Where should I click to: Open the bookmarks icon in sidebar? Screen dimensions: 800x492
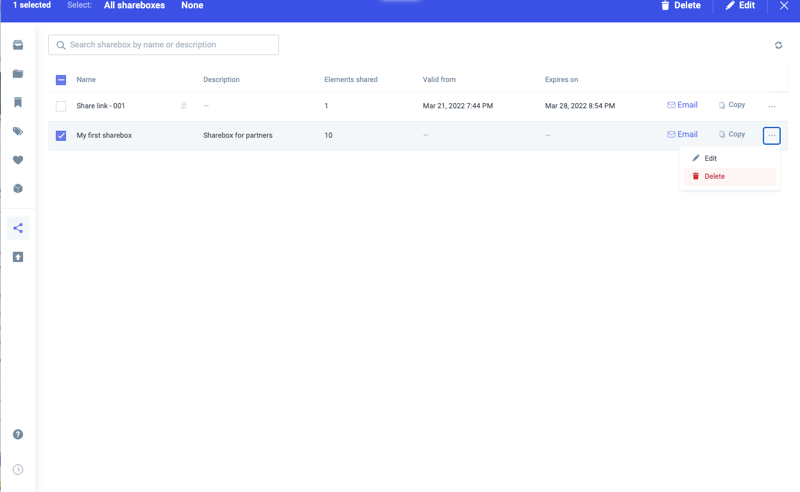[x=18, y=102]
